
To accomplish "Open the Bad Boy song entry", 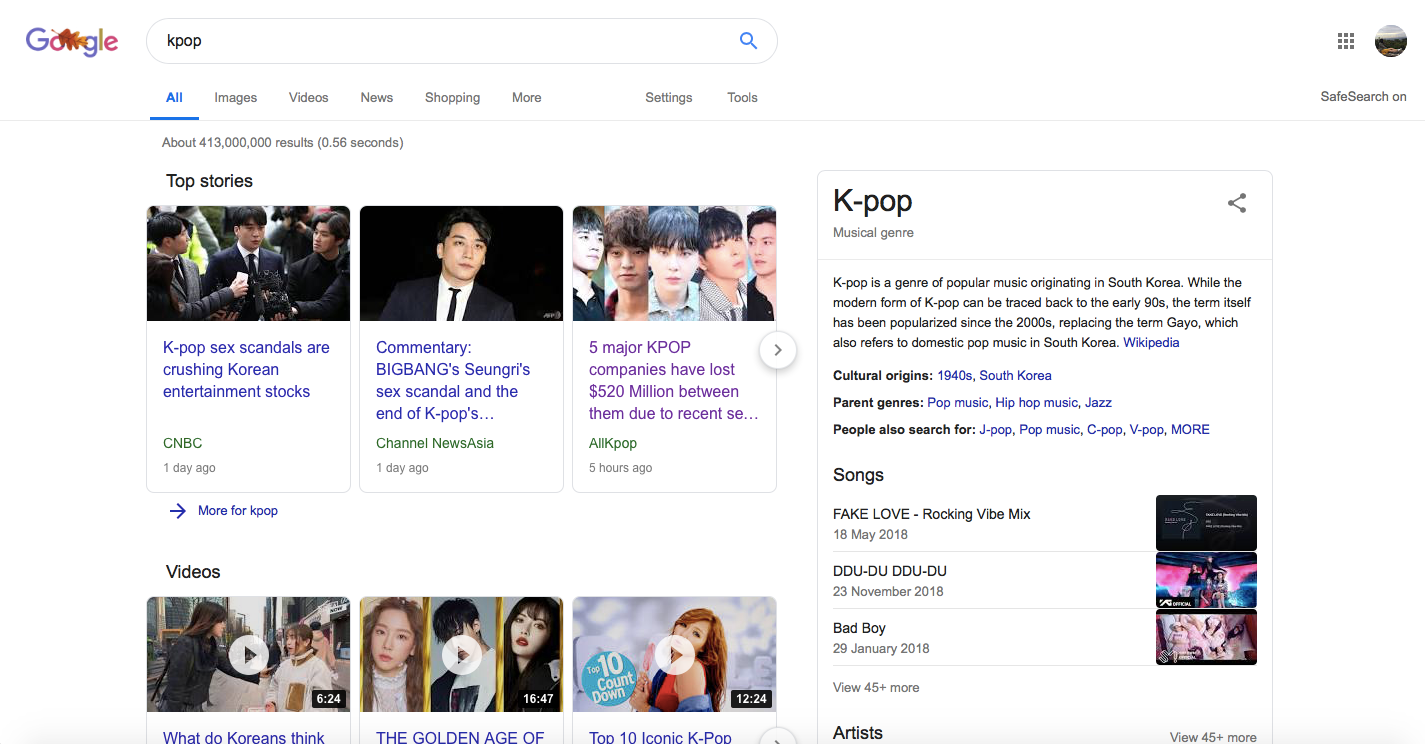I will click(x=859, y=628).
